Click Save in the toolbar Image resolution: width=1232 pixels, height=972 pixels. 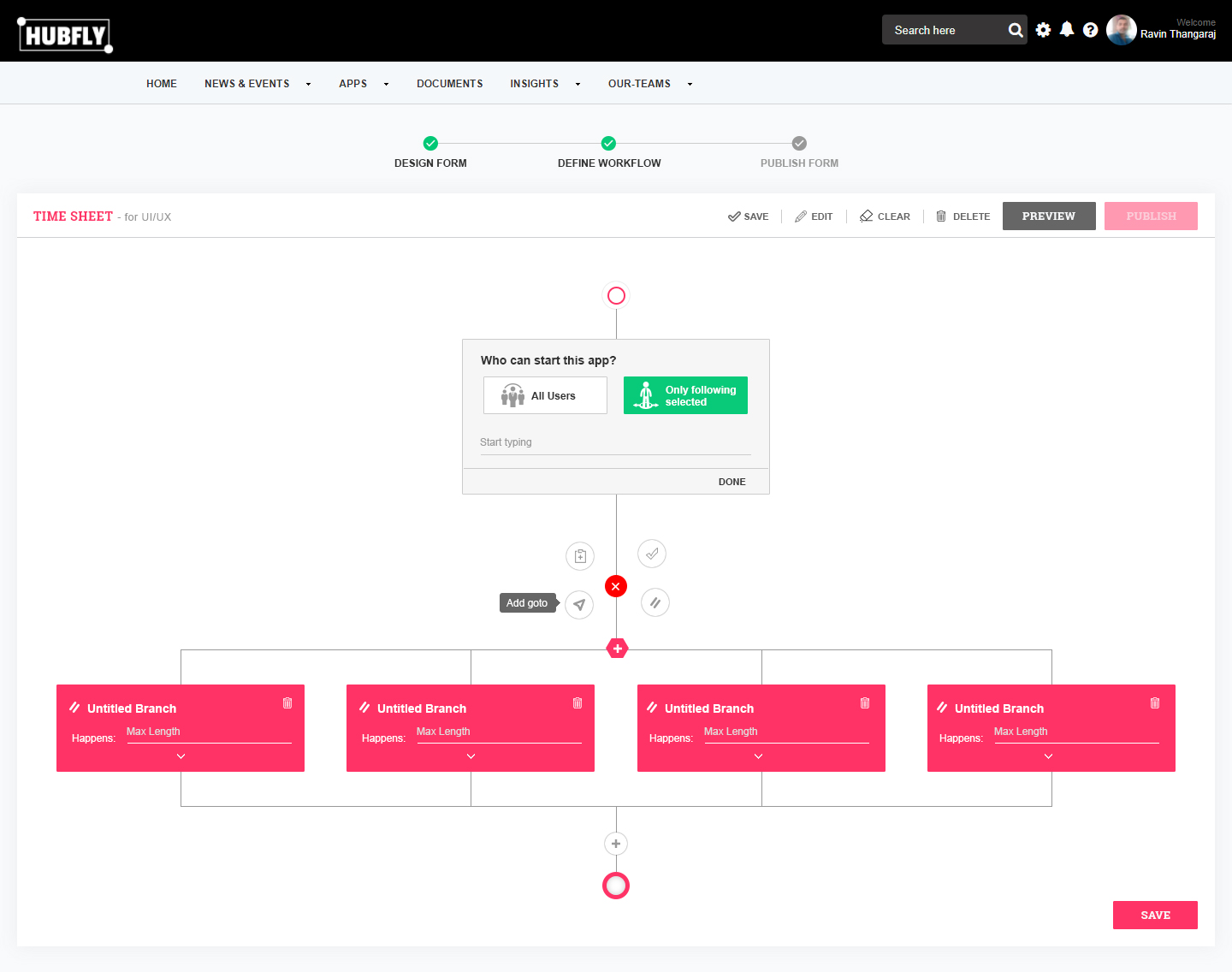[749, 216]
